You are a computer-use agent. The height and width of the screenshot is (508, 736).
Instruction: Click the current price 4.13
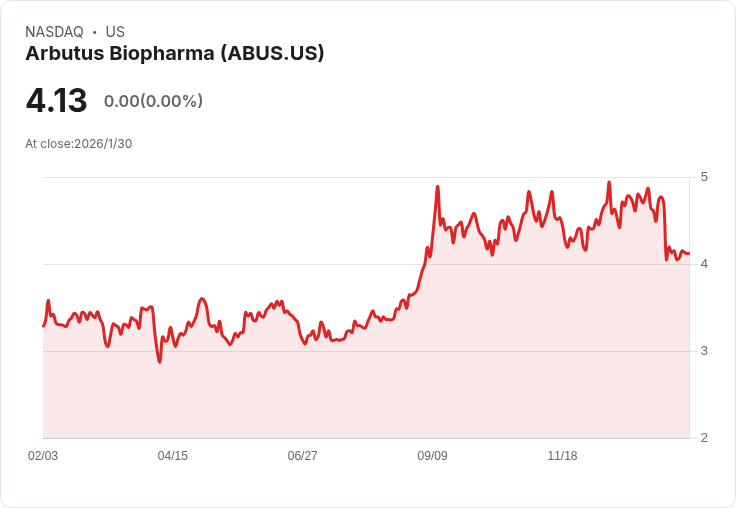pos(56,100)
